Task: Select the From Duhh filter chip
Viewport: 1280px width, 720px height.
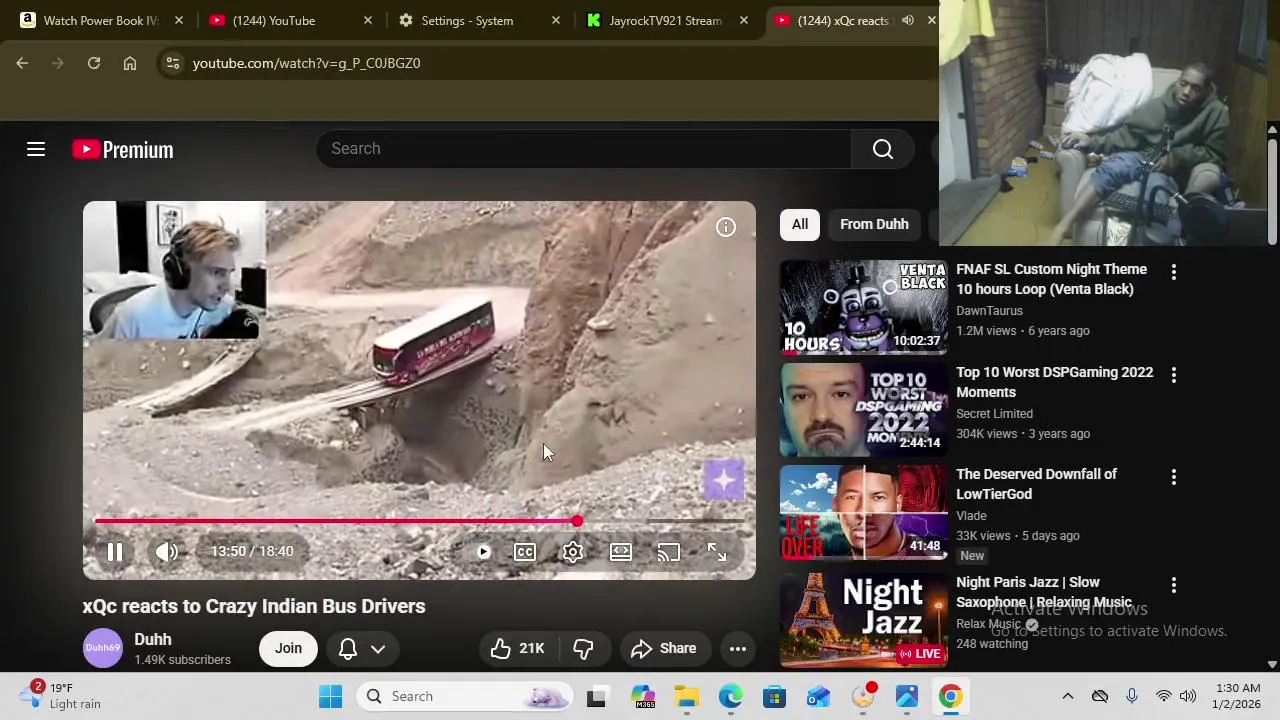Action: tap(874, 224)
